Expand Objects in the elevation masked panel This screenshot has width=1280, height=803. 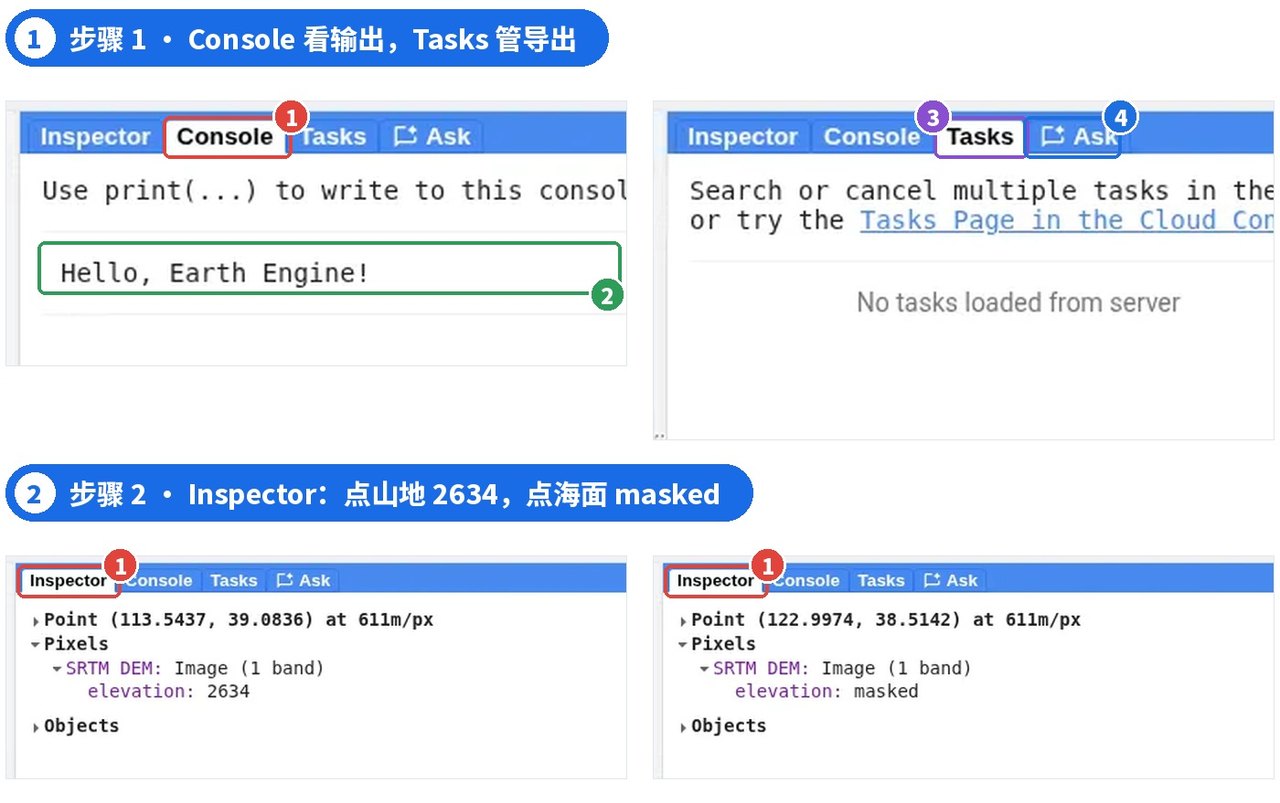[684, 727]
